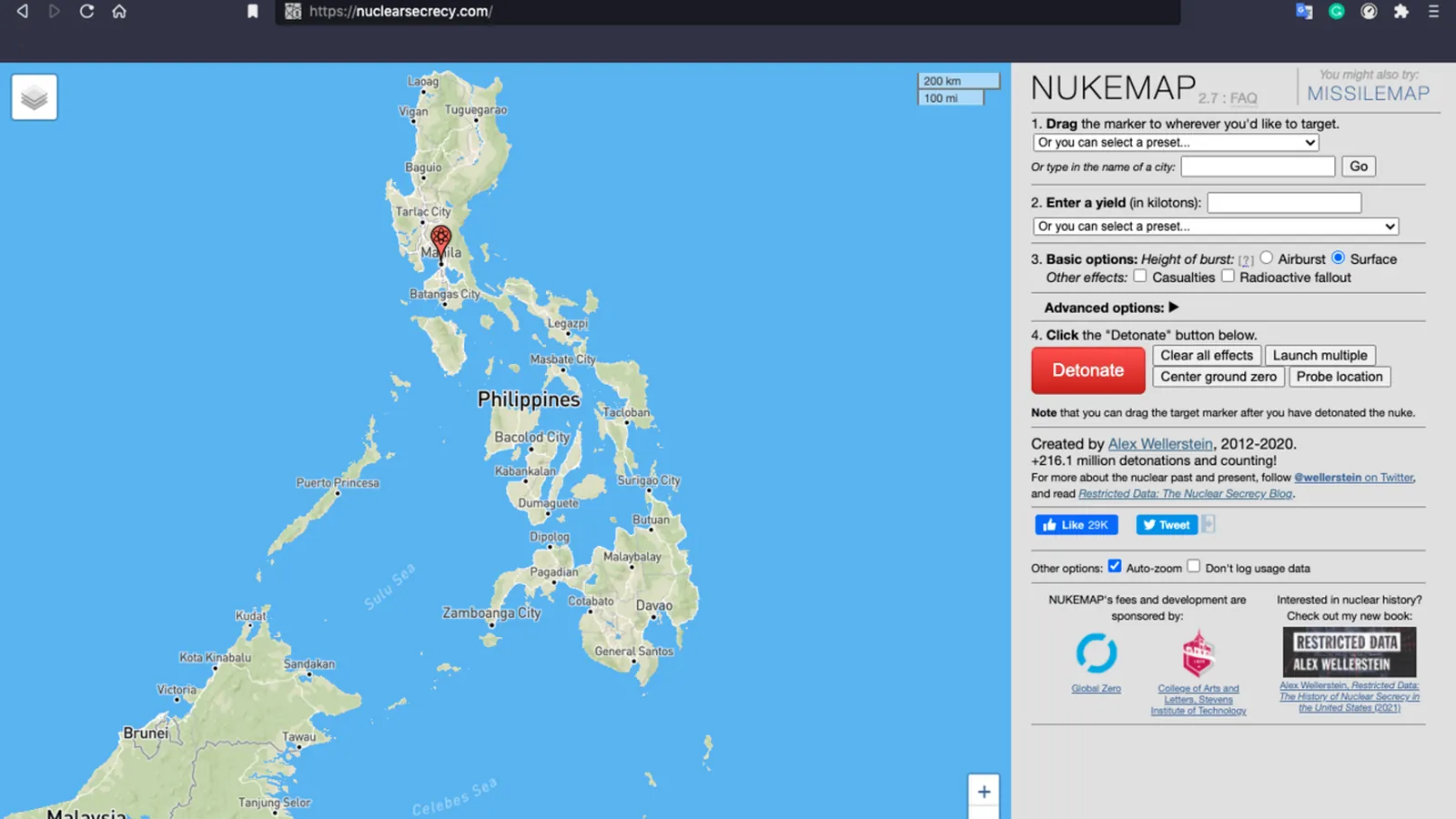
Task: Expand the Advanced options section
Action: click(1111, 308)
